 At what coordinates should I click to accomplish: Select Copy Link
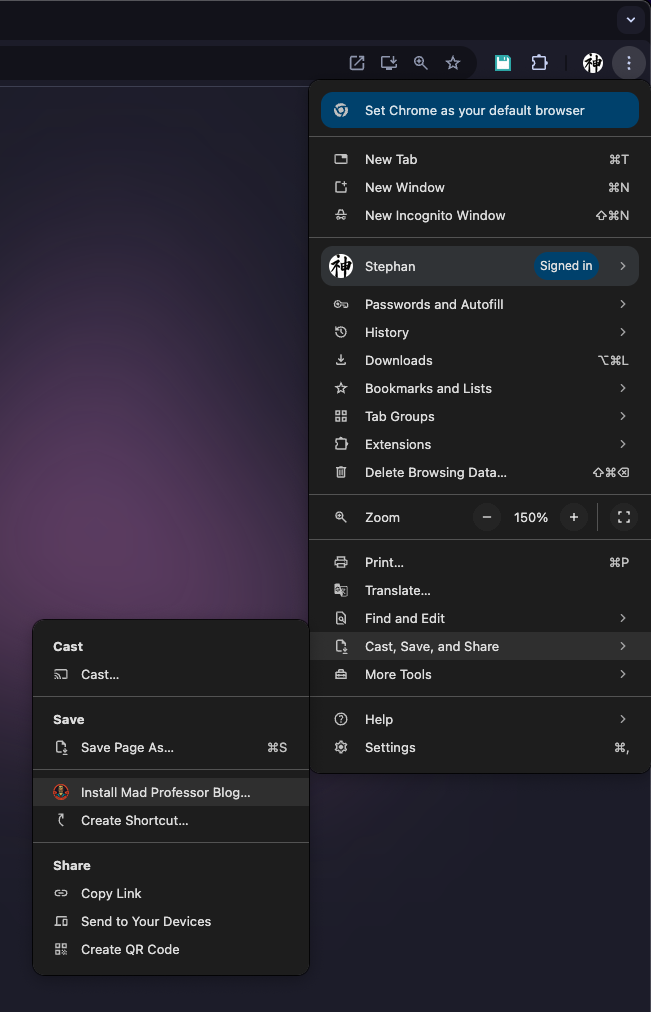171,893
